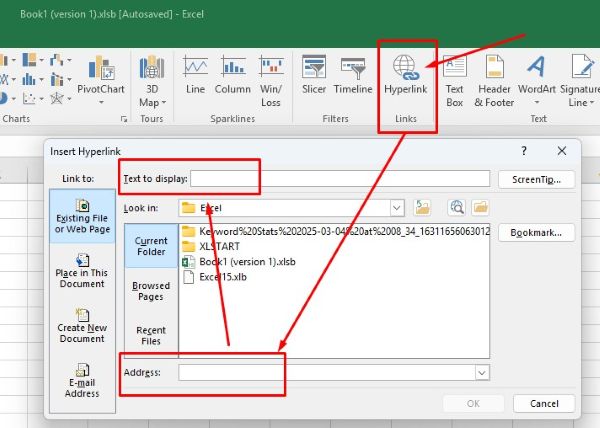This screenshot has width=600, height=428.
Task: Click the Hyperlink button in Links group
Action: coord(405,75)
